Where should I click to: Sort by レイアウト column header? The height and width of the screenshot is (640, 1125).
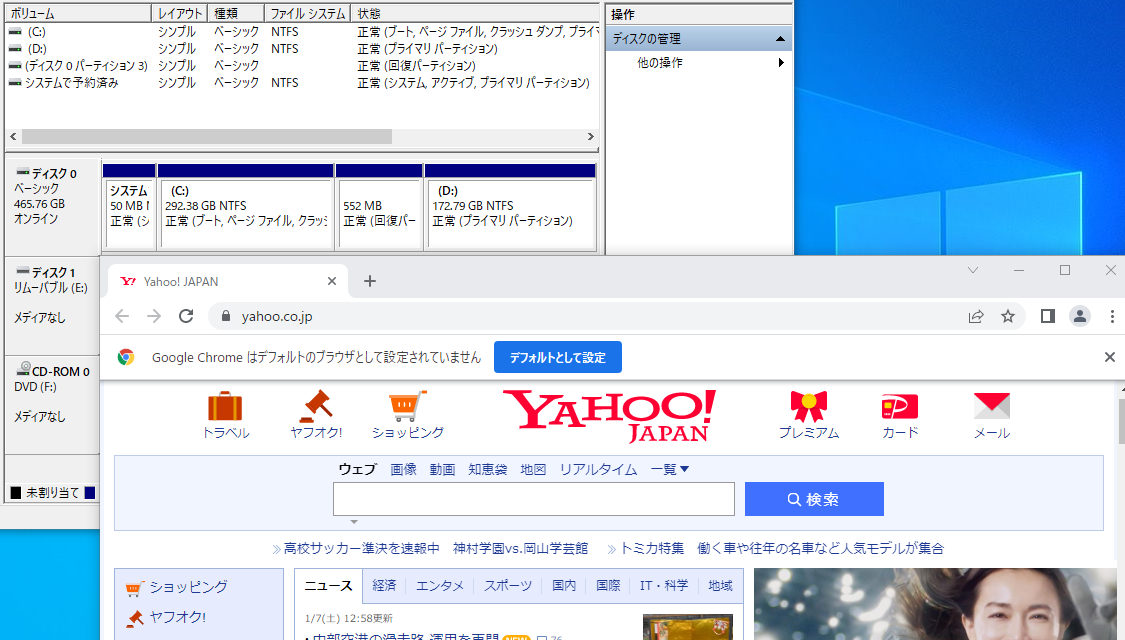tap(179, 14)
